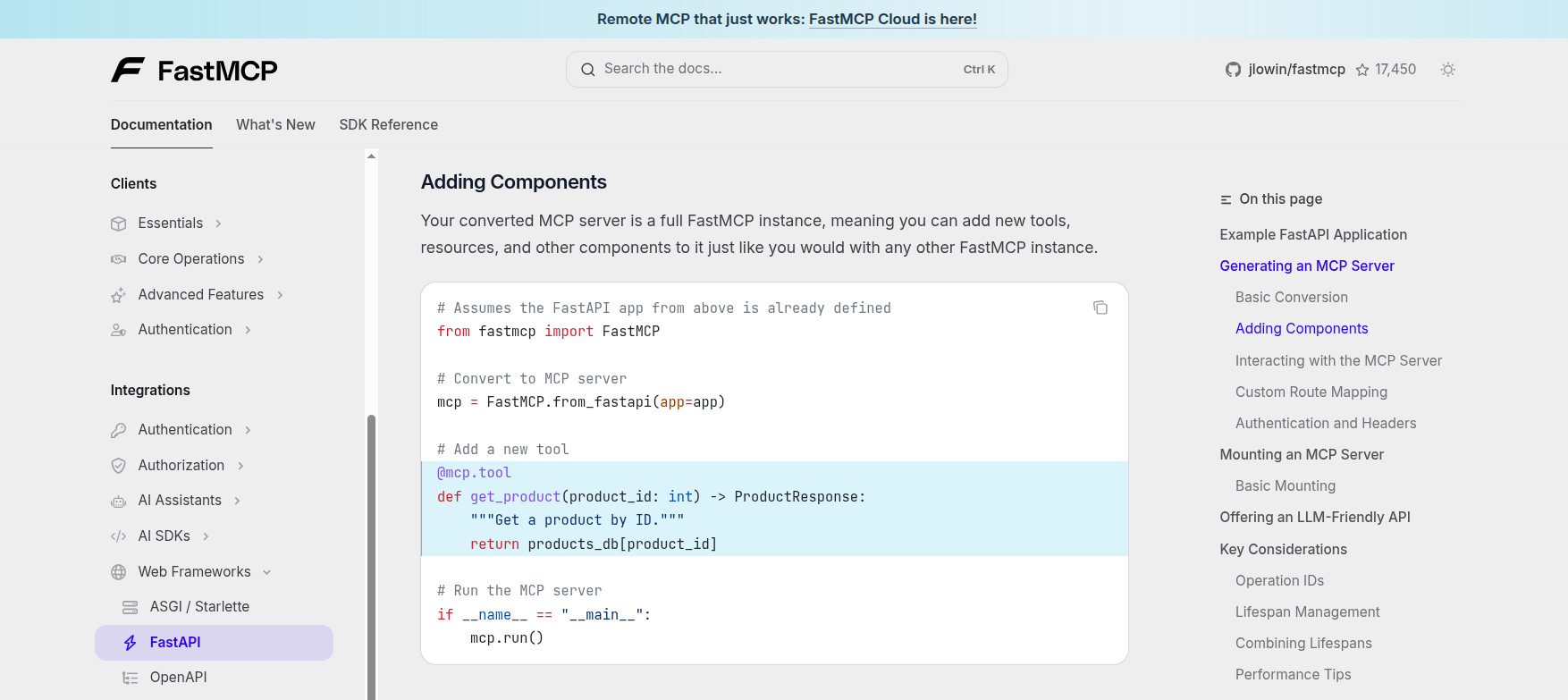1568x700 pixels.
Task: Expand the Authorization chevron
Action: [240, 466]
